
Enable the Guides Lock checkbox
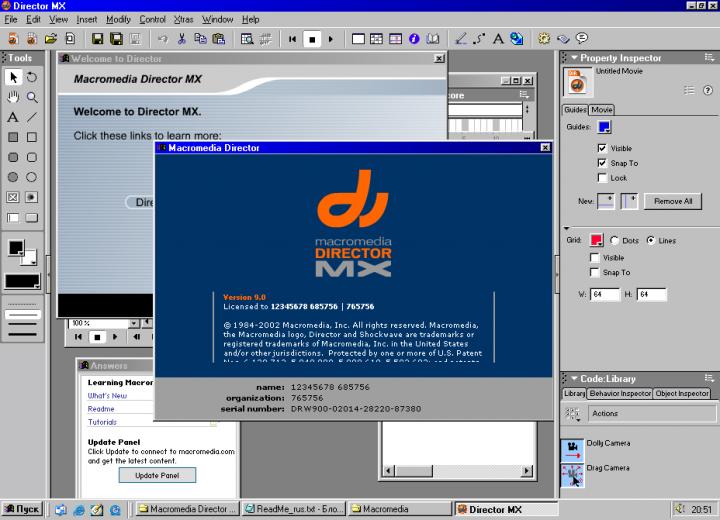pyautogui.click(x=602, y=177)
